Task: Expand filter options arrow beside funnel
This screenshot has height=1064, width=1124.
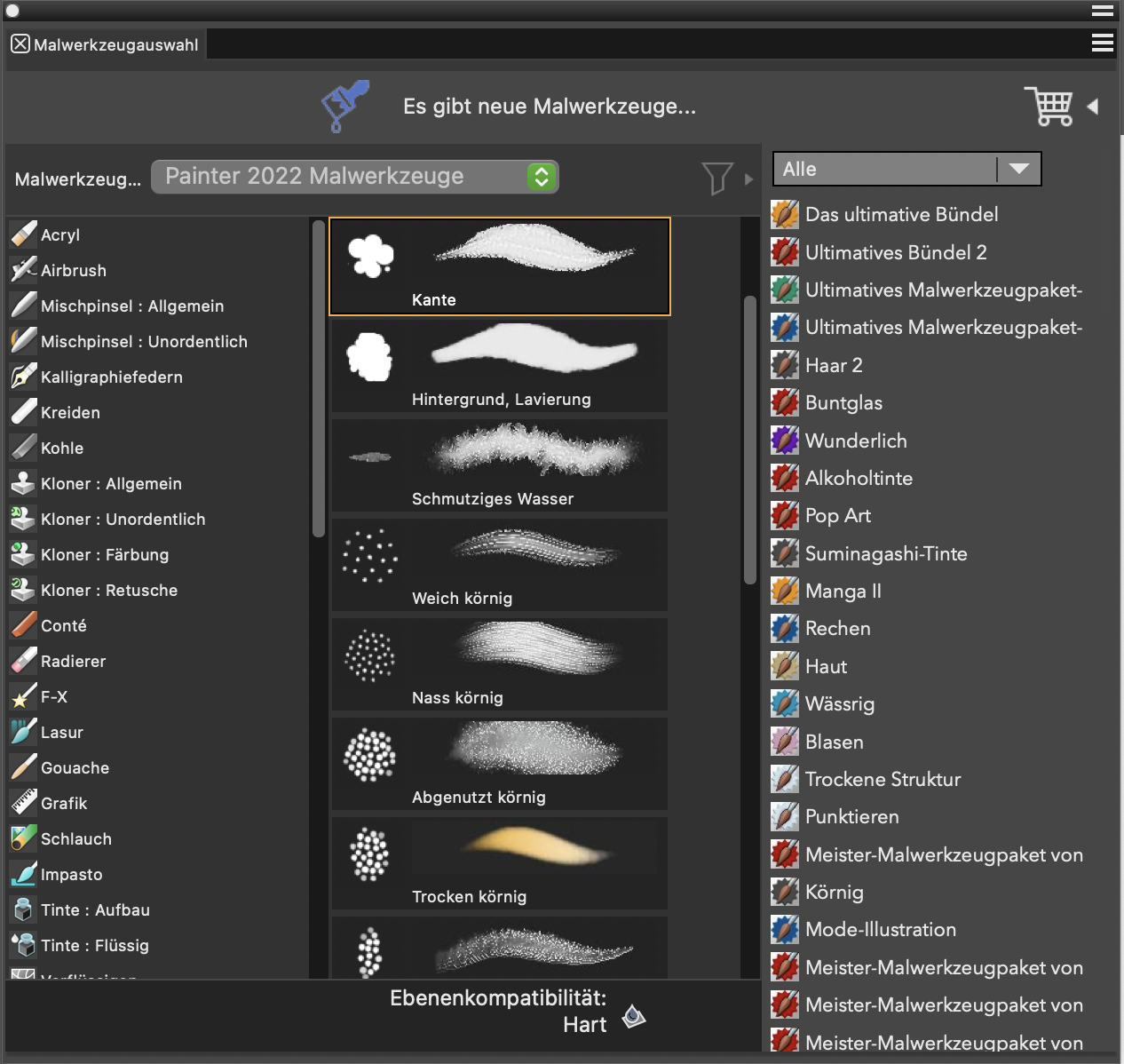Action: pyautogui.click(x=748, y=179)
